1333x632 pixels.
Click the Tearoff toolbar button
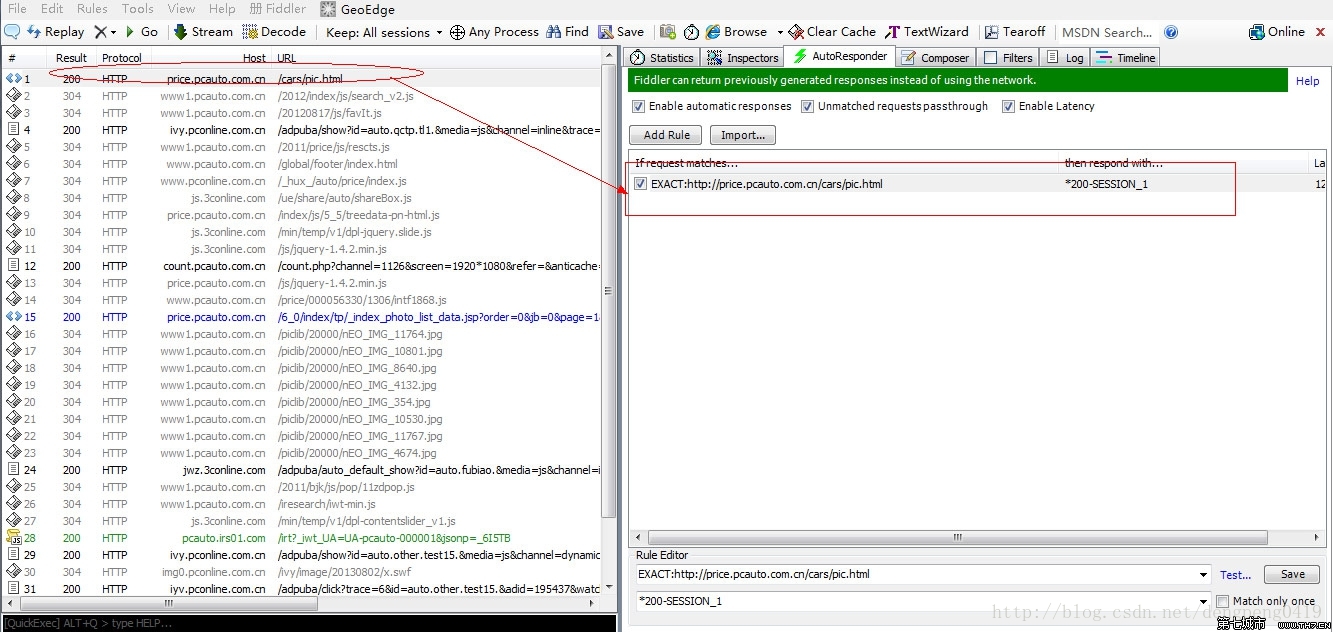[x=1015, y=32]
